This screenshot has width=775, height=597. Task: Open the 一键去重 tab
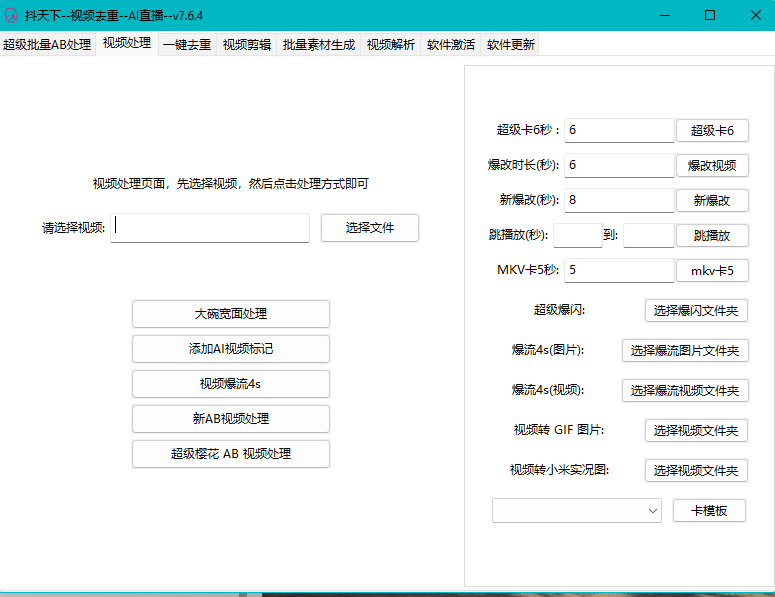[x=187, y=44]
